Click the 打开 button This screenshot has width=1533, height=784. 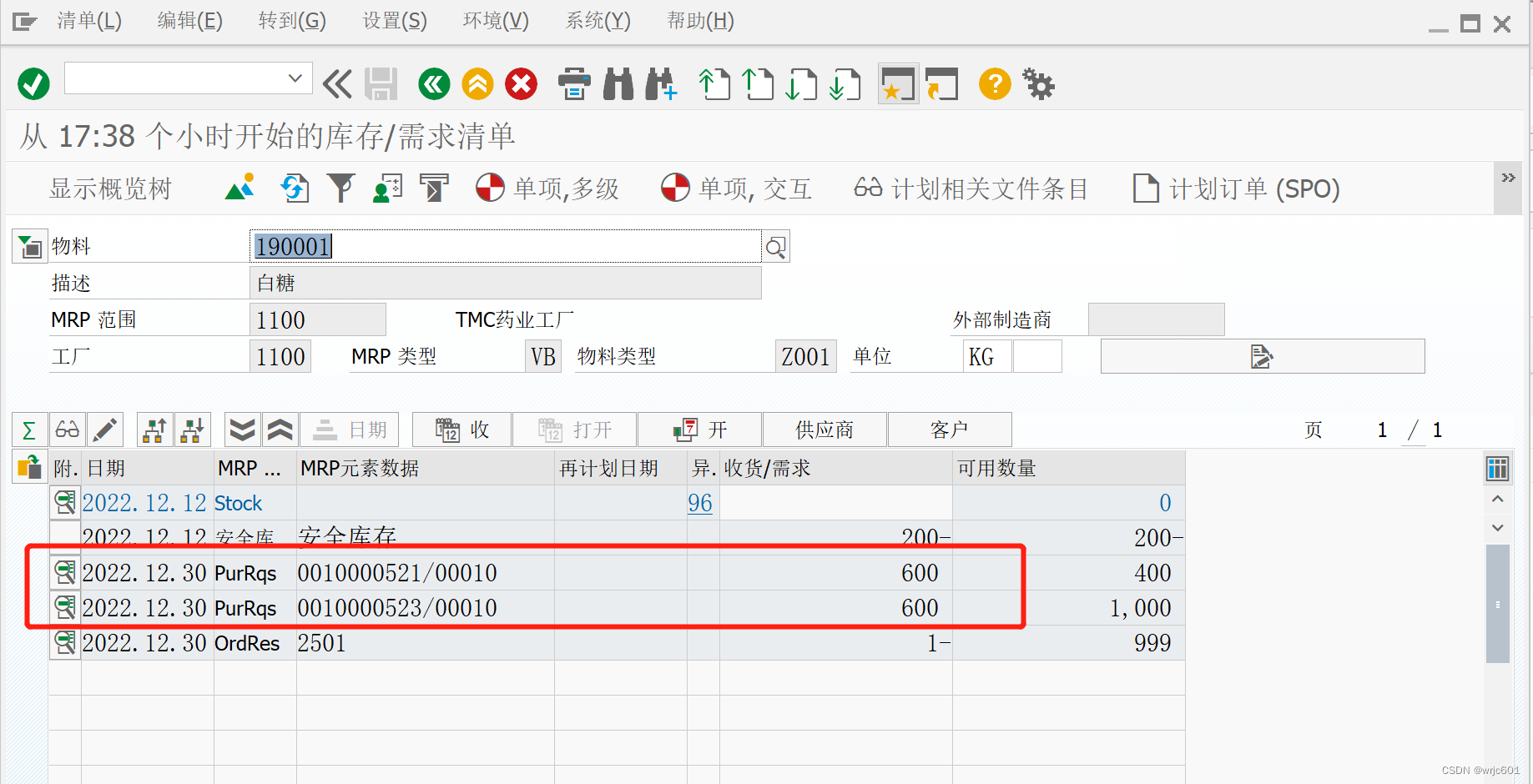[575, 430]
